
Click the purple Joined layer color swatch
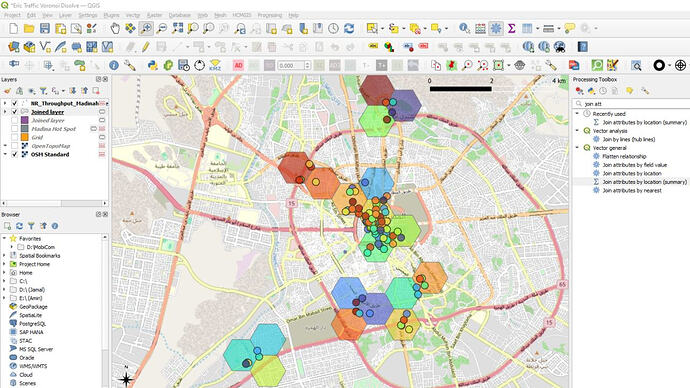click(25, 120)
